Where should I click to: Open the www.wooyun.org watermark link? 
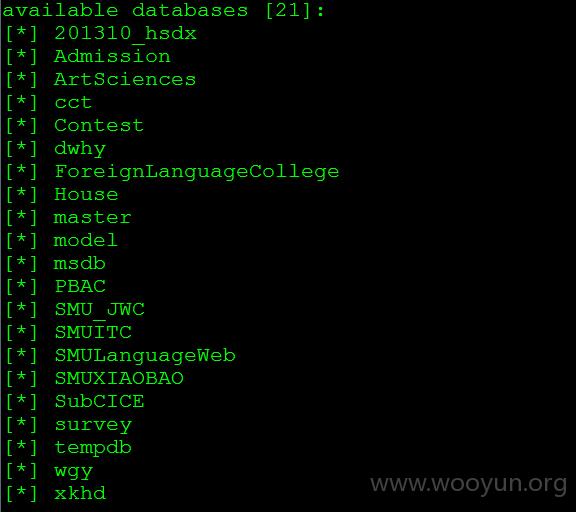click(x=468, y=485)
